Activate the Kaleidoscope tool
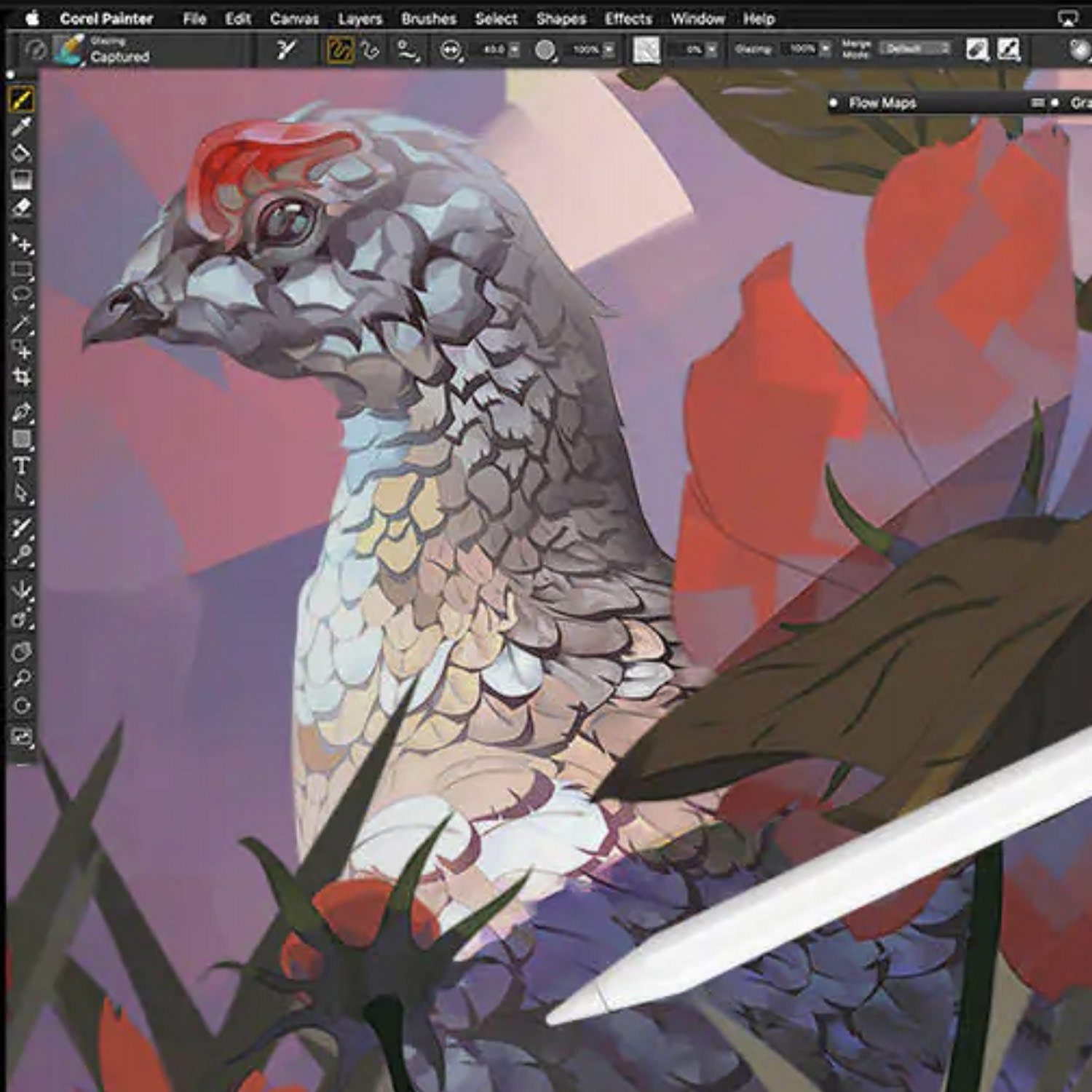Viewport: 1092px width, 1092px height. coord(21,618)
